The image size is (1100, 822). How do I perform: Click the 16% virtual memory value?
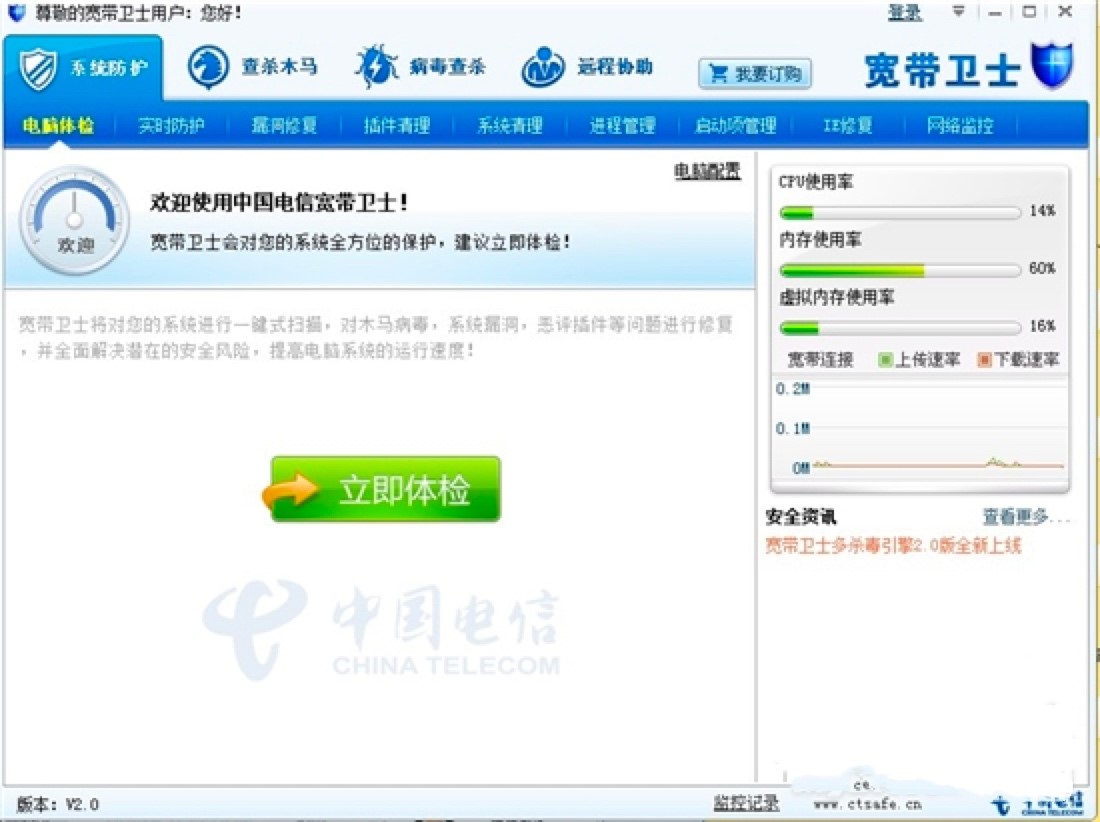(1042, 325)
